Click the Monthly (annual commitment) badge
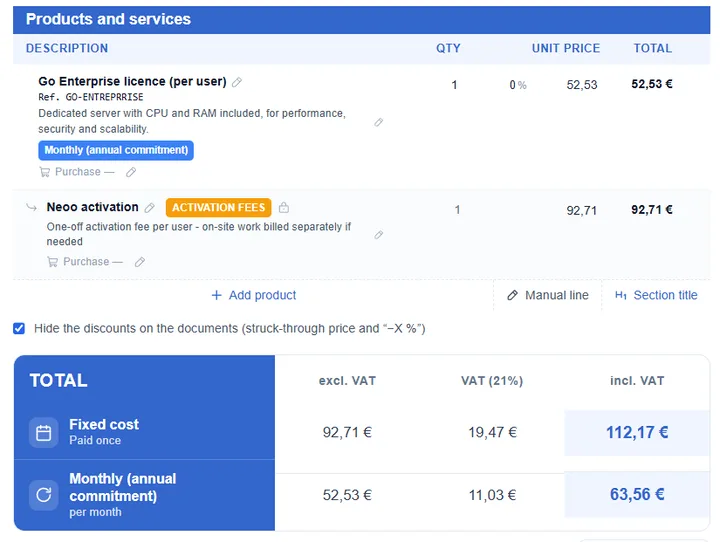This screenshot has height=542, width=720. coord(116,150)
